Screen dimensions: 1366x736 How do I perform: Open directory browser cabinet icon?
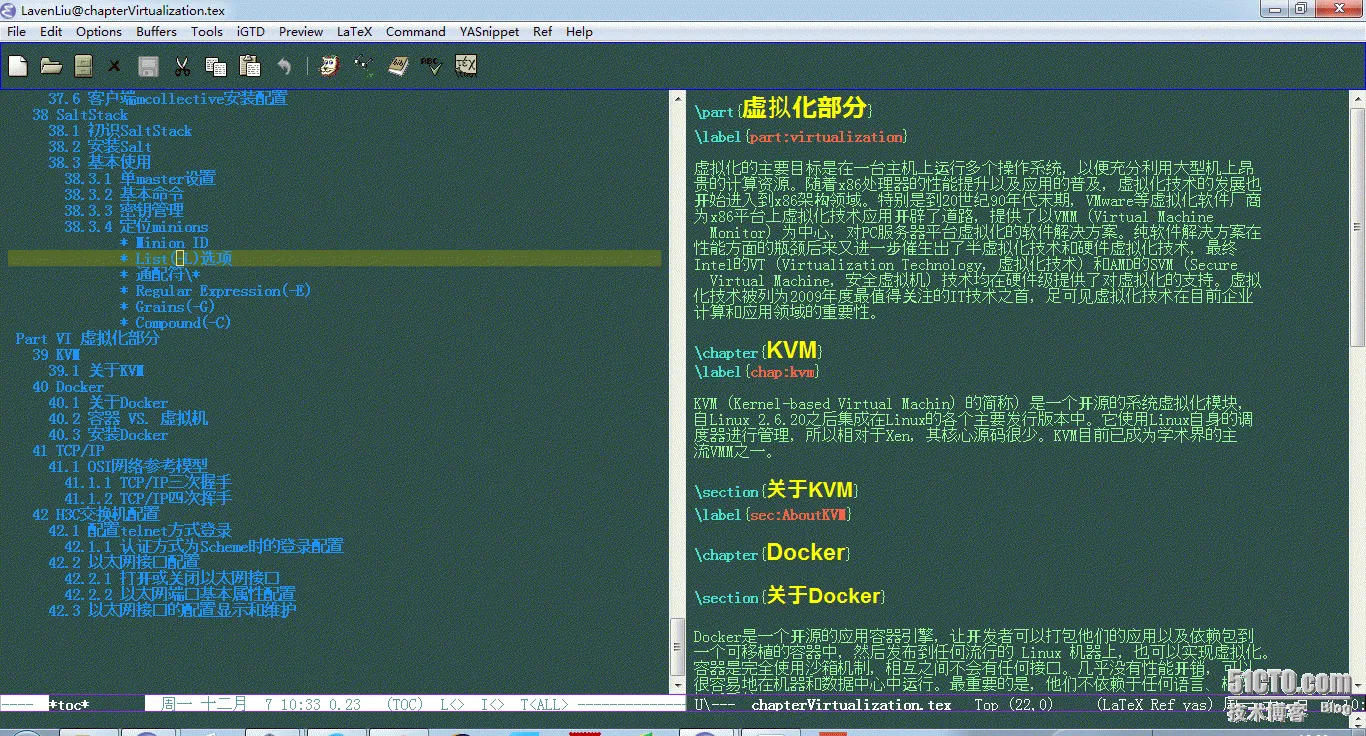coord(84,66)
